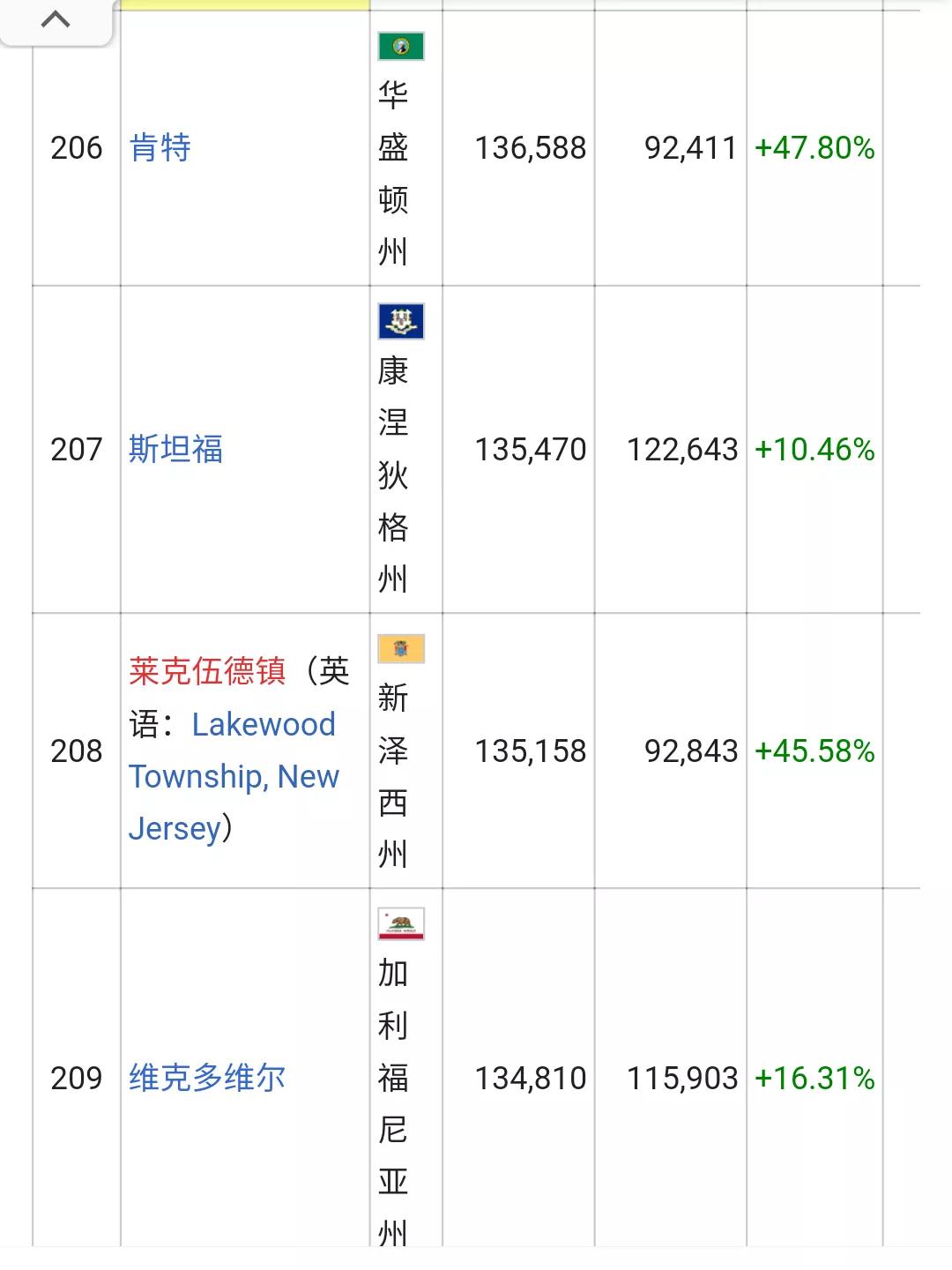Viewport: 952px width, 1270px height.
Task: Open the 肯特 city link
Action: (160, 147)
